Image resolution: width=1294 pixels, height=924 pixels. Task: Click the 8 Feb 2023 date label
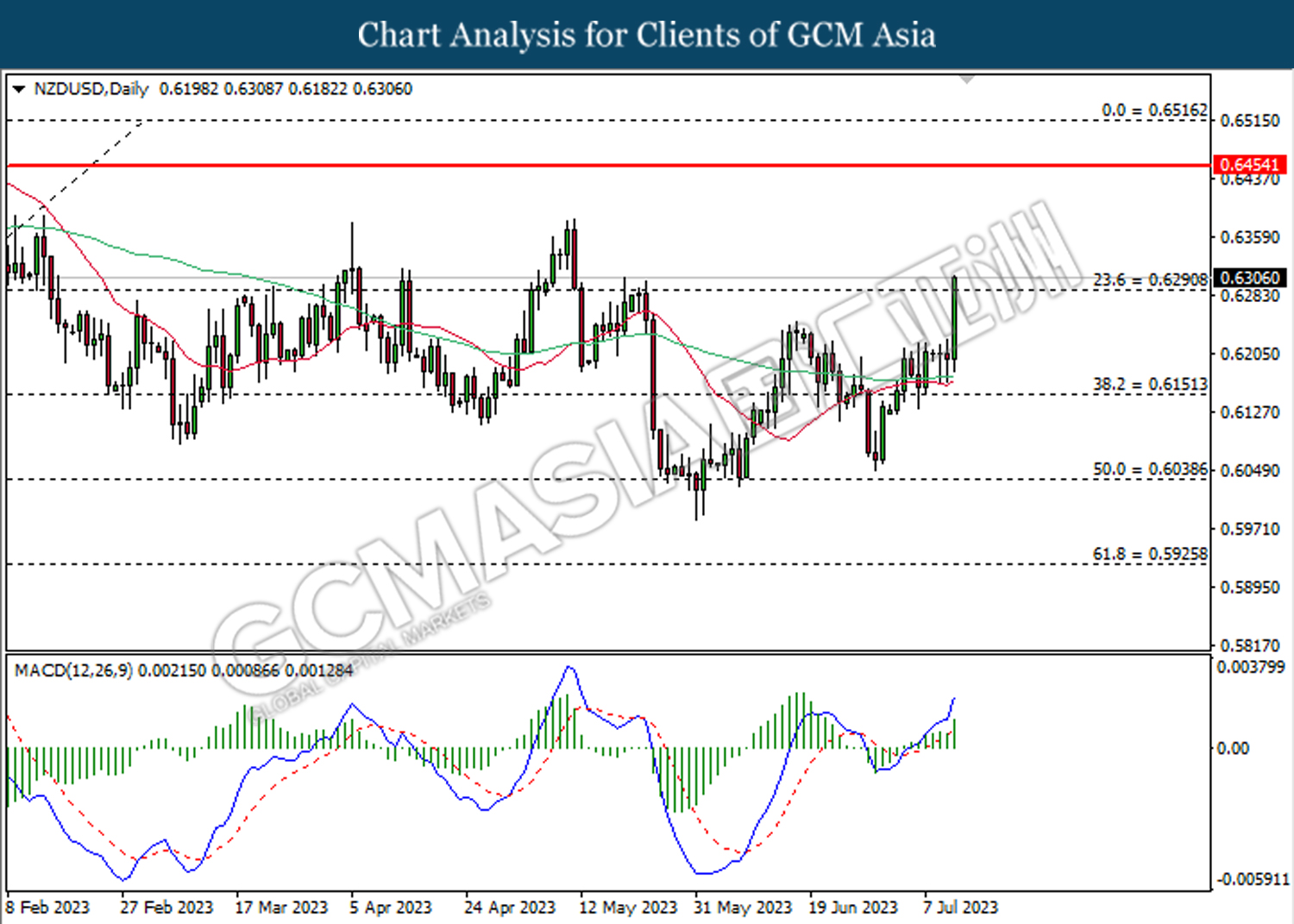[x=47, y=908]
